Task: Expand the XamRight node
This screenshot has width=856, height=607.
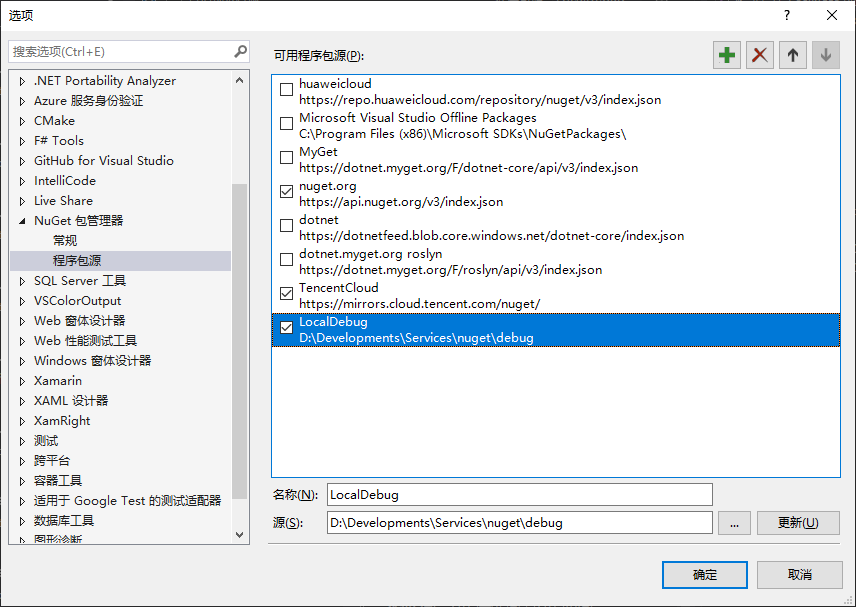Action: tap(22, 421)
